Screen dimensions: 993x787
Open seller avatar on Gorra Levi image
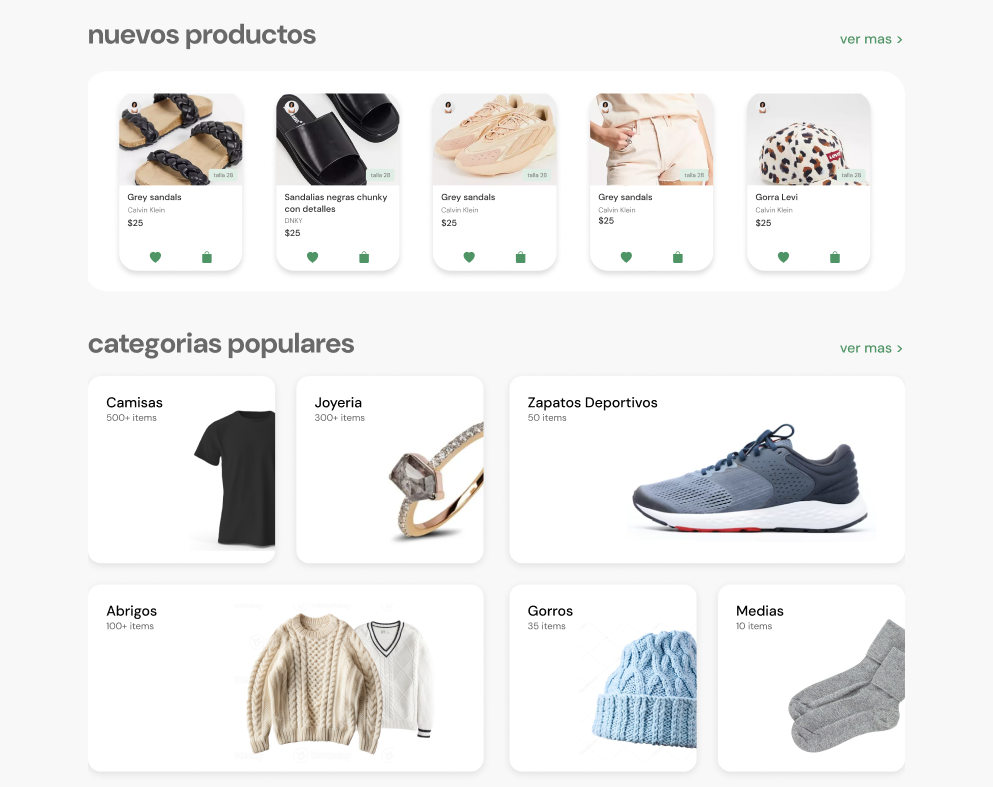762,106
